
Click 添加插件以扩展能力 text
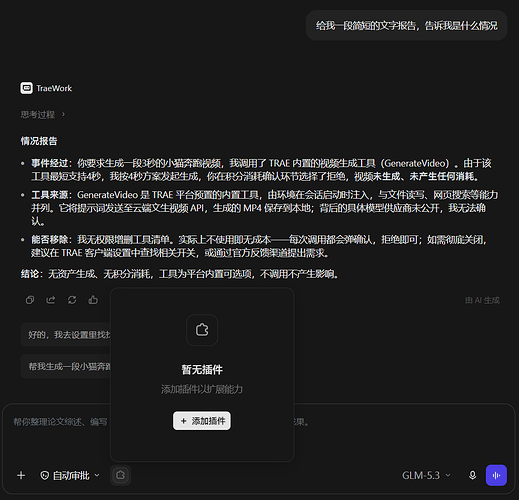[202, 389]
